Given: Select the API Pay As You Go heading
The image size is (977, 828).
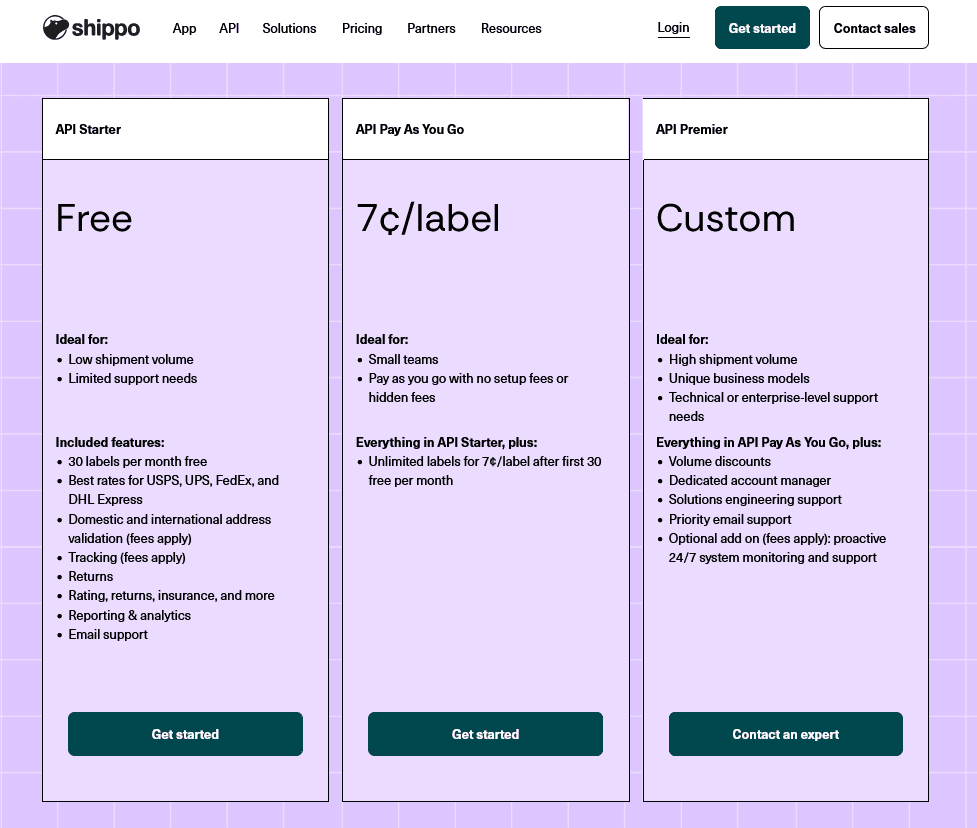Looking at the screenshot, I should (410, 130).
